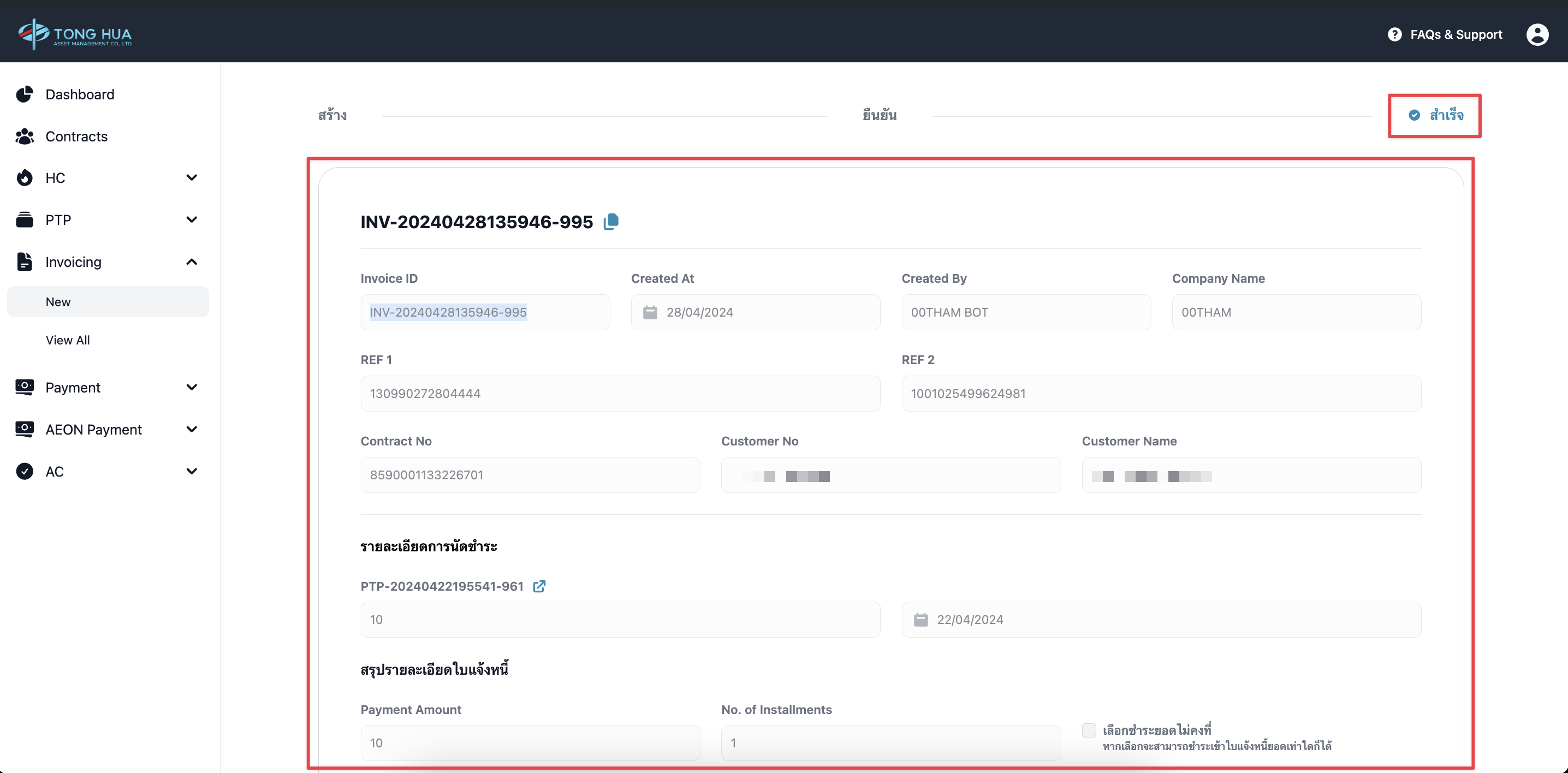Viewport: 1568px width, 773px height.
Task: Expand the HC menu chevron
Action: pos(191,178)
